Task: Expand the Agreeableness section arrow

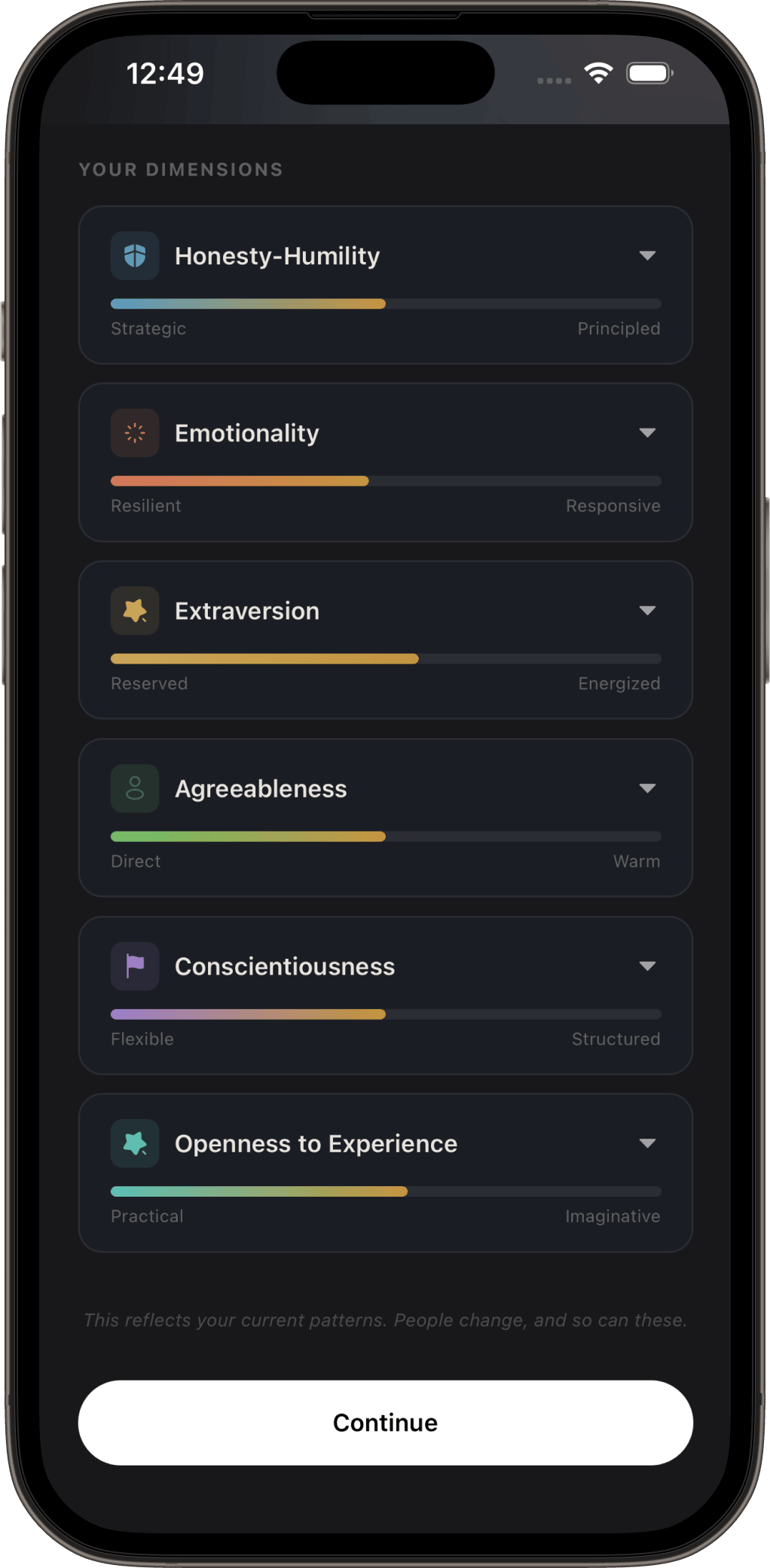Action: pos(647,789)
